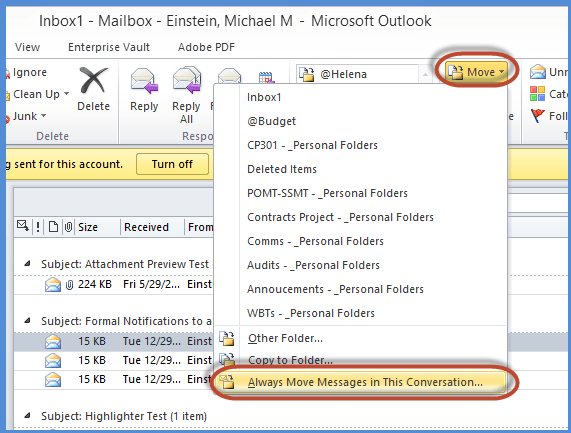Click the Reply All envelope icon

pos(186,80)
